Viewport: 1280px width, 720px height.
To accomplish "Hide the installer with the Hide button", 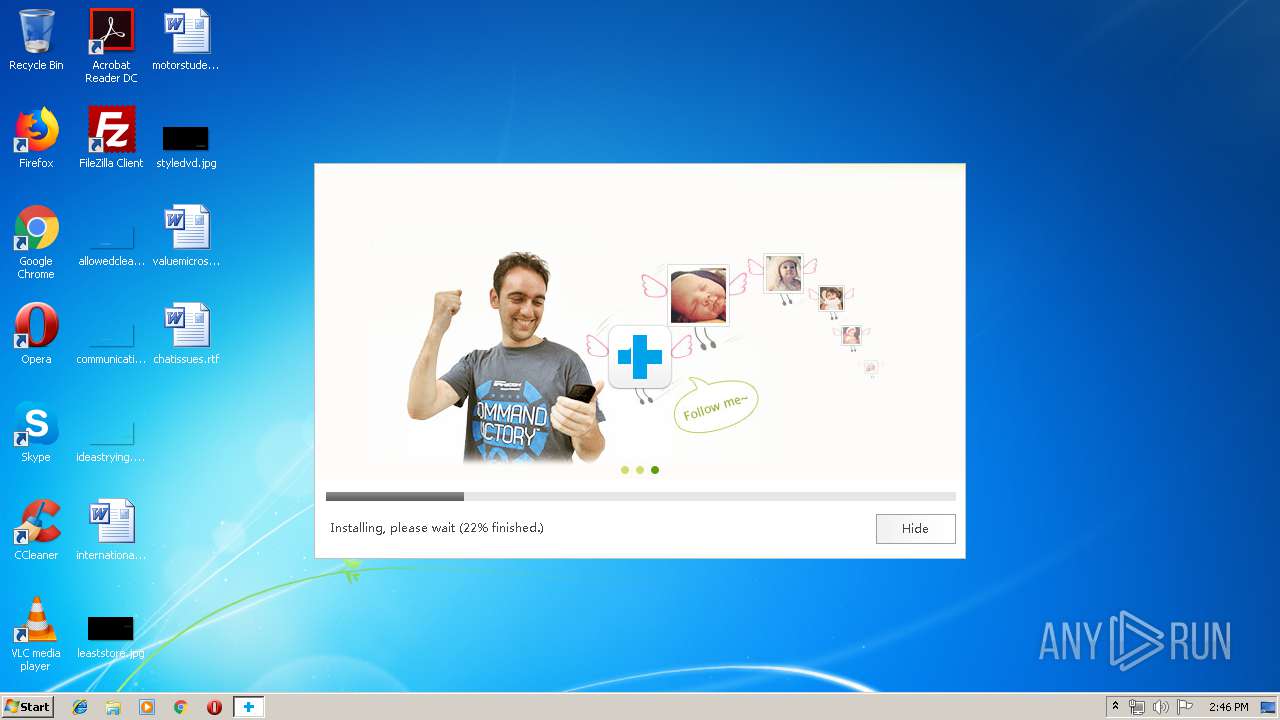I will pyautogui.click(x=915, y=529).
